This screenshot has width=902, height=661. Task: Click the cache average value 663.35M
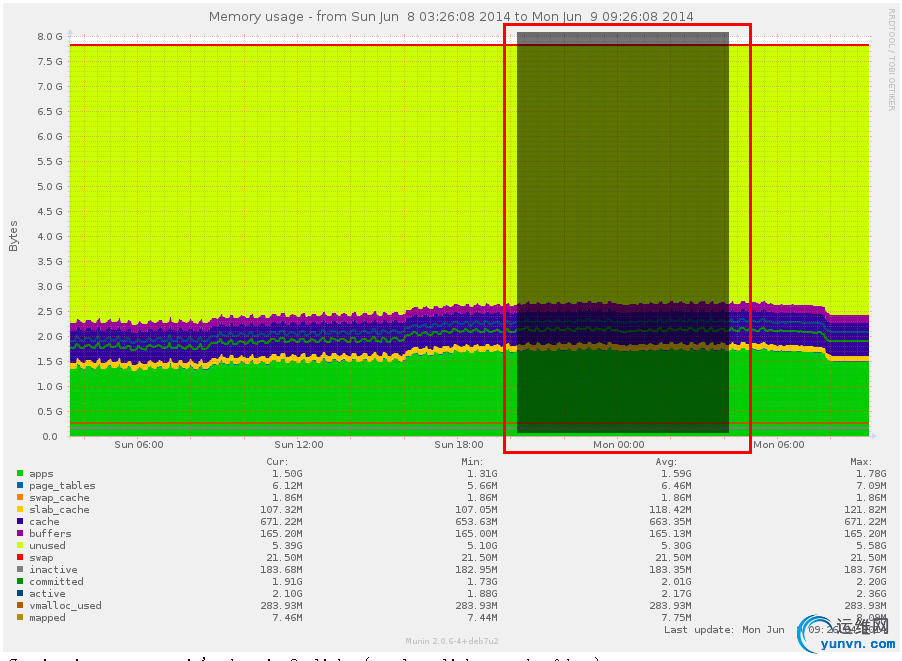pyautogui.click(x=670, y=522)
